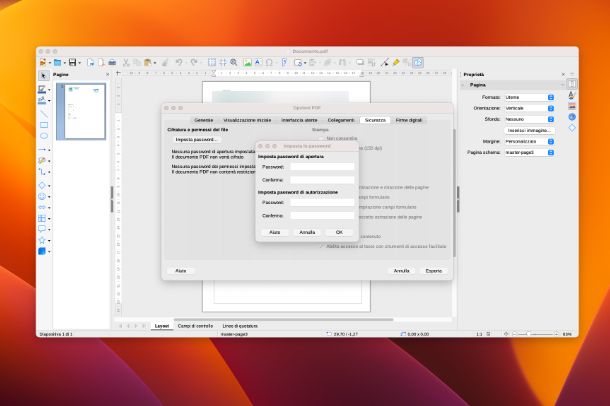Open the Shapes diamond sidebar icon

click(x=572, y=128)
